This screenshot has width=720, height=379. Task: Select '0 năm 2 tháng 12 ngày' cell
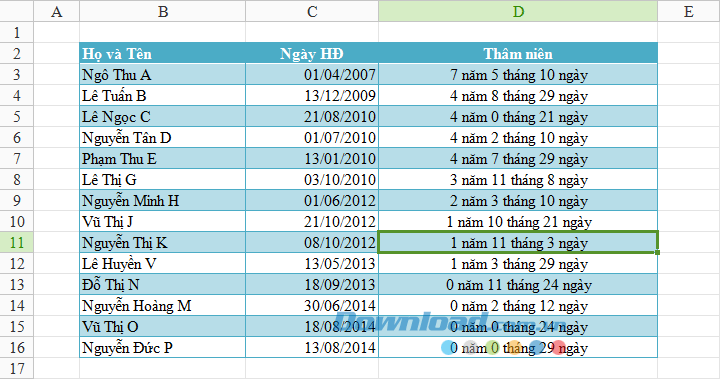[518, 305]
